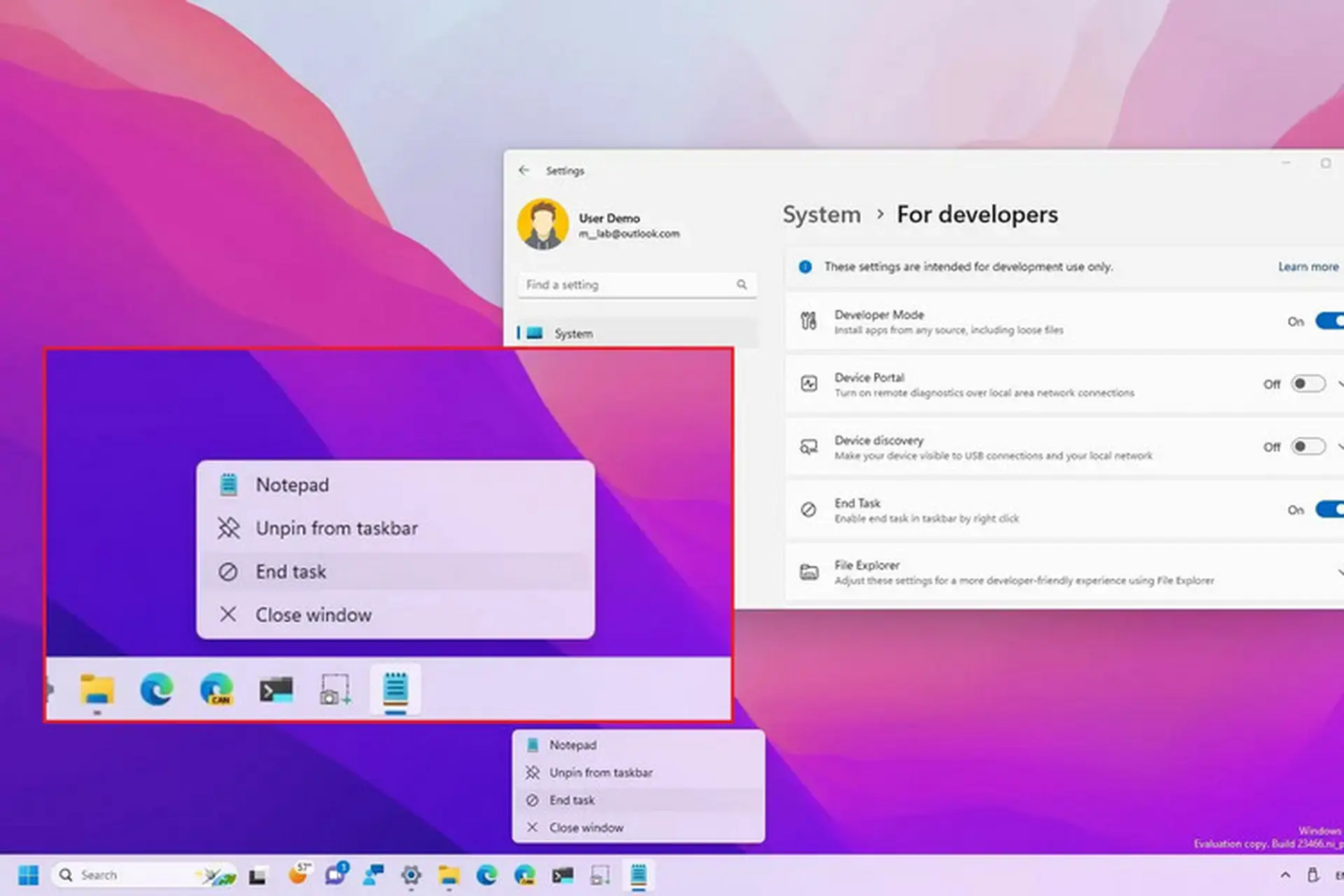Launch Microsoft Edge in the main taskbar
The width and height of the screenshot is (1344, 896).
(486, 875)
